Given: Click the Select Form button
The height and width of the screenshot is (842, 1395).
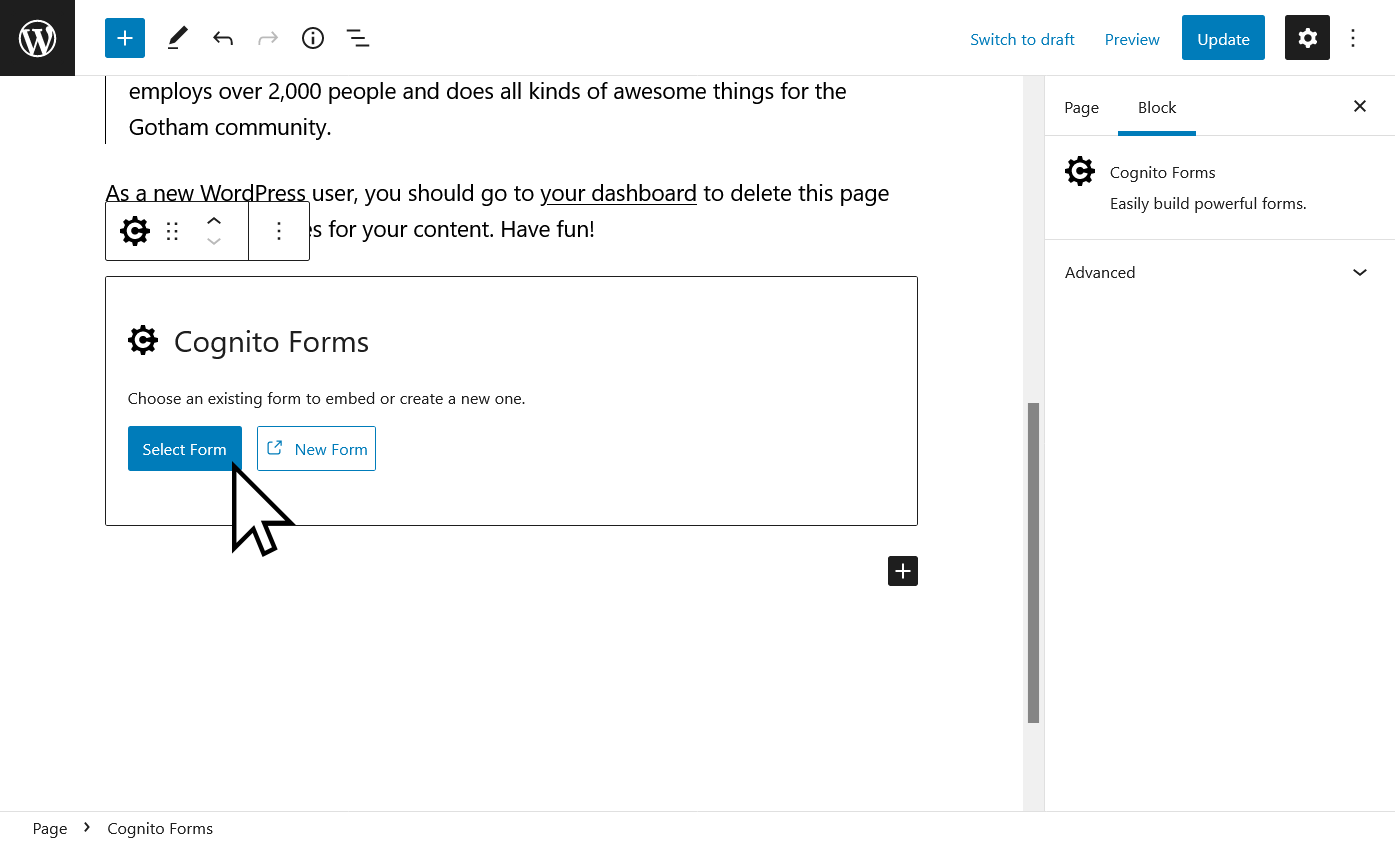Looking at the screenshot, I should coord(184,449).
